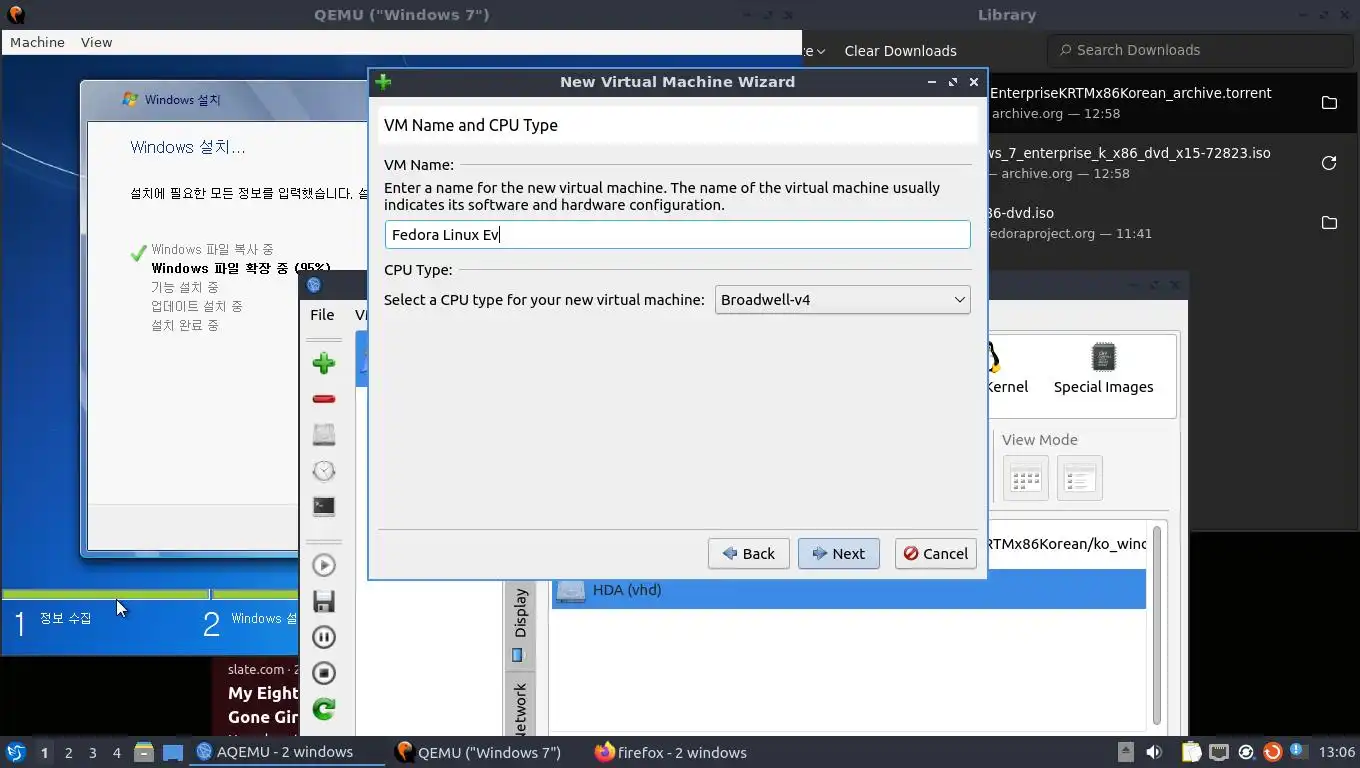Click the show desktop icon in the taskbar
Viewport: 1360px width, 768px height.
[173, 752]
